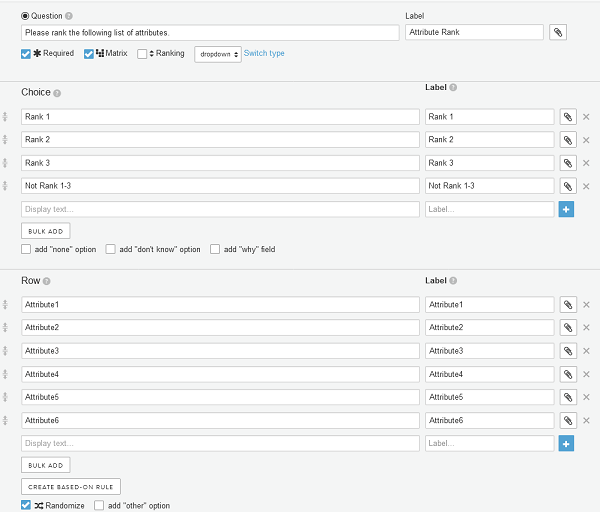Click the blue plus to add a row
Image resolution: width=600 pixels, height=512 pixels.
566,444
